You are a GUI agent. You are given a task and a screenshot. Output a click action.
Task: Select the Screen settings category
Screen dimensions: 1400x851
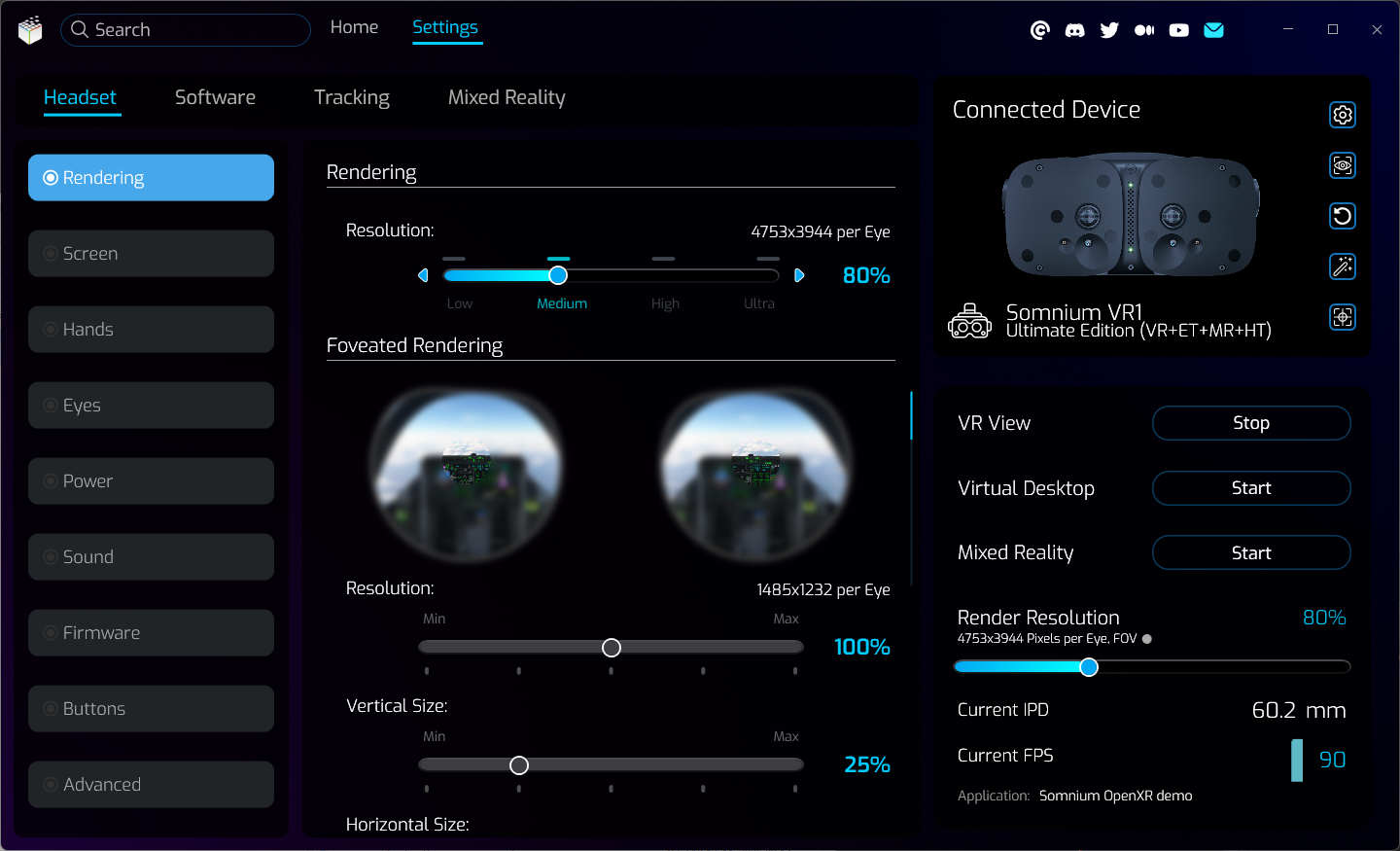151,254
